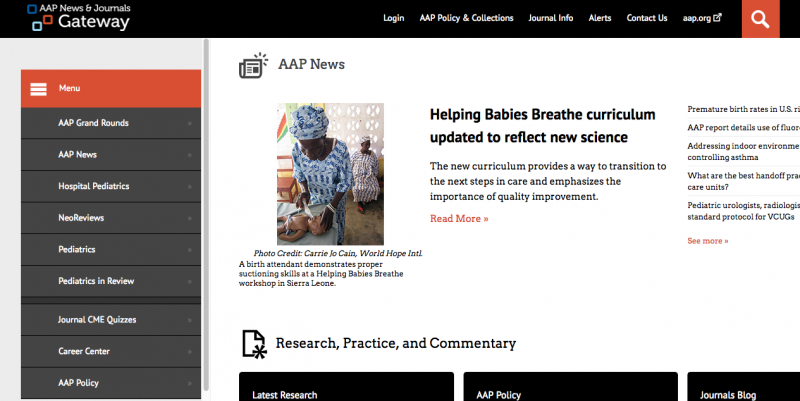
Task: Click the See more news link
Action: [x=708, y=241]
